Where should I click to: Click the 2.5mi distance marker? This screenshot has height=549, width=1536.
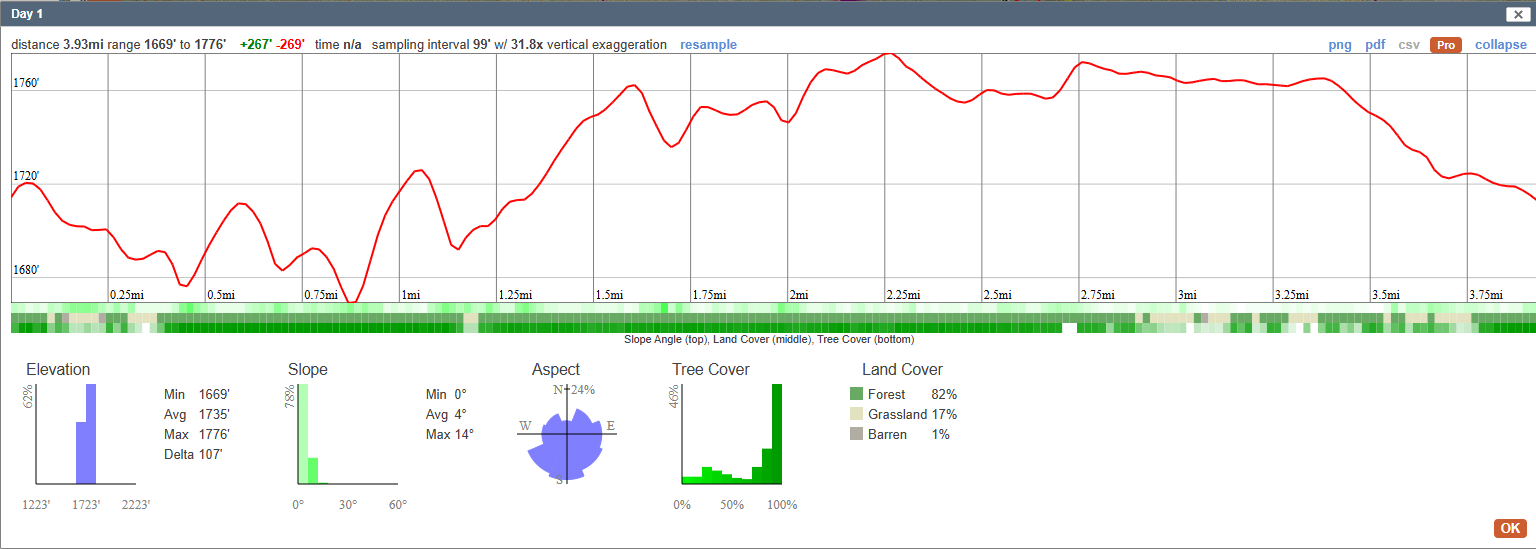(x=997, y=295)
